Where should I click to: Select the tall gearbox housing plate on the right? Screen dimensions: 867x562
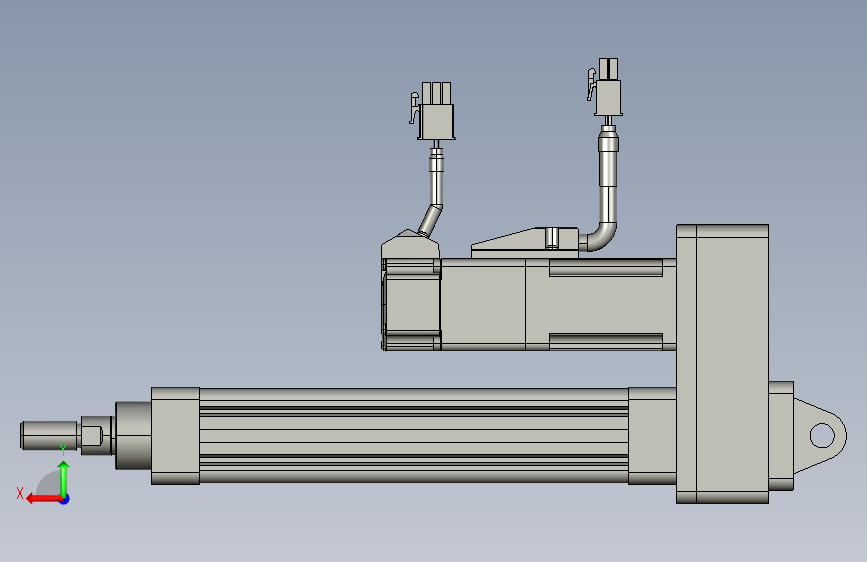click(722, 363)
